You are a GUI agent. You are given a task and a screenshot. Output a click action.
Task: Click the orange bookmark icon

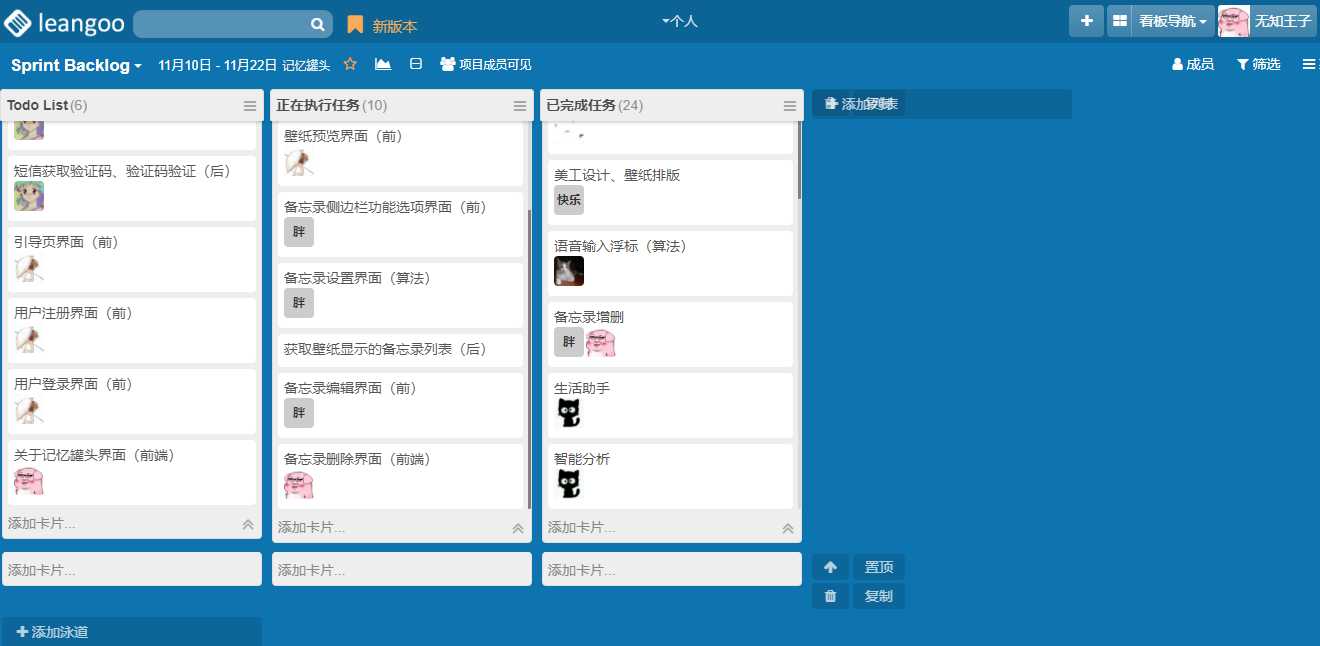(355, 25)
